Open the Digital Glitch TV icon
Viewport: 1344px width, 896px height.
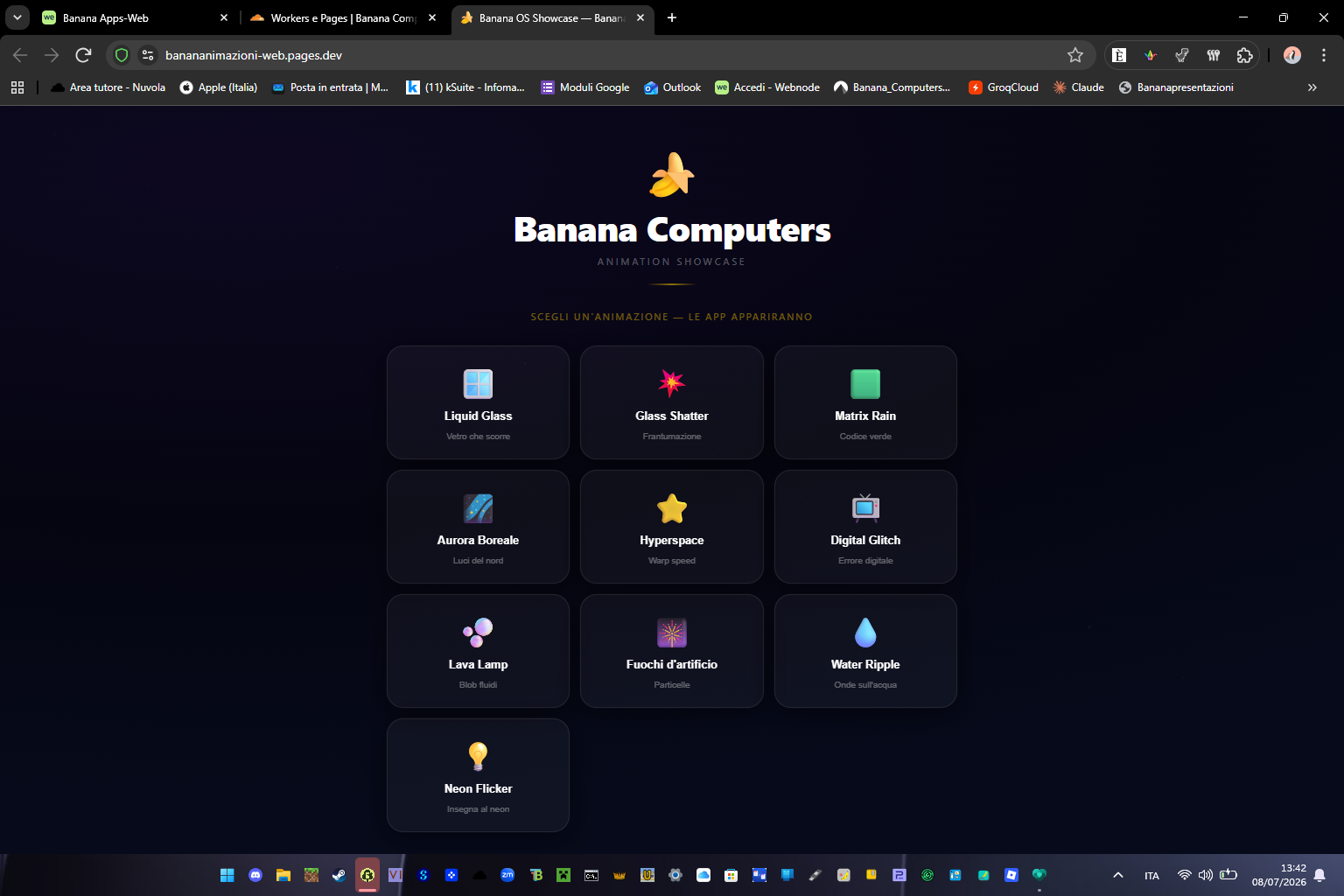click(x=865, y=507)
